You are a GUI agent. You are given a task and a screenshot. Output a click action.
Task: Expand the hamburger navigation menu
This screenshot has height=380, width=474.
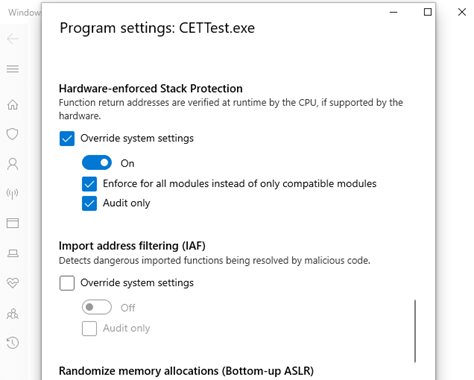pyautogui.click(x=13, y=69)
